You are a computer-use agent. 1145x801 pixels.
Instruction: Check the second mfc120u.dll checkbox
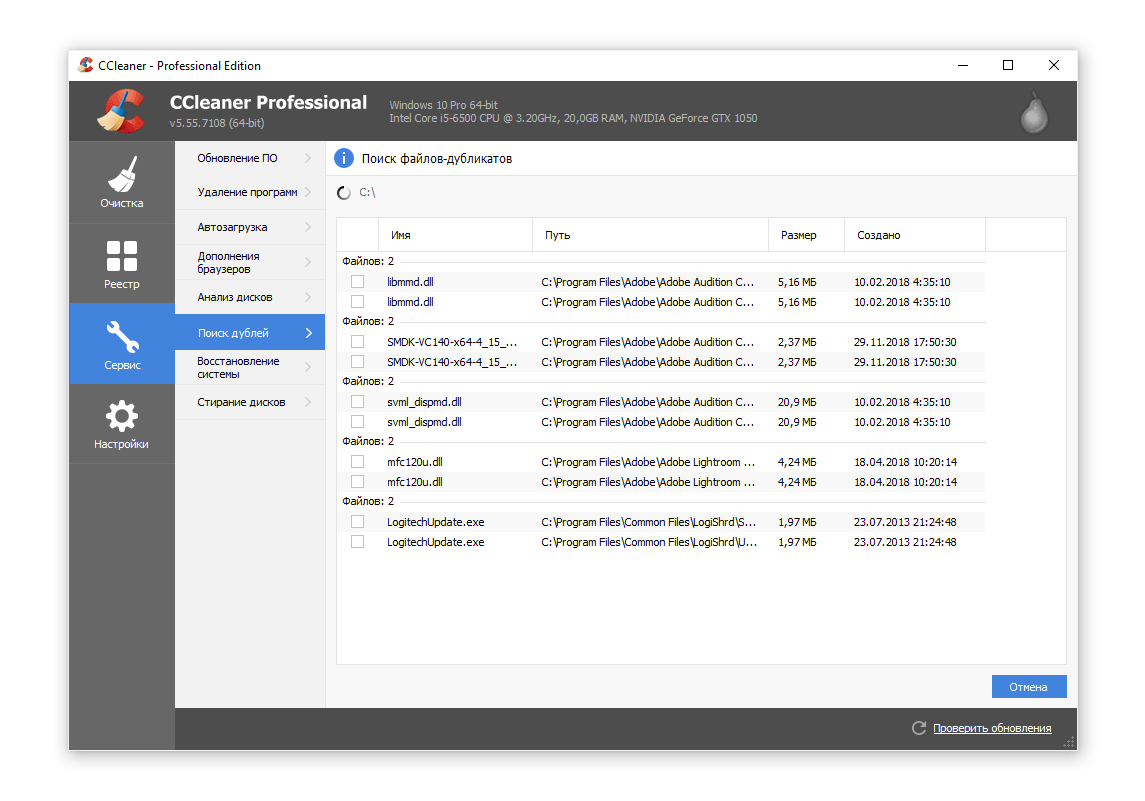tap(357, 482)
